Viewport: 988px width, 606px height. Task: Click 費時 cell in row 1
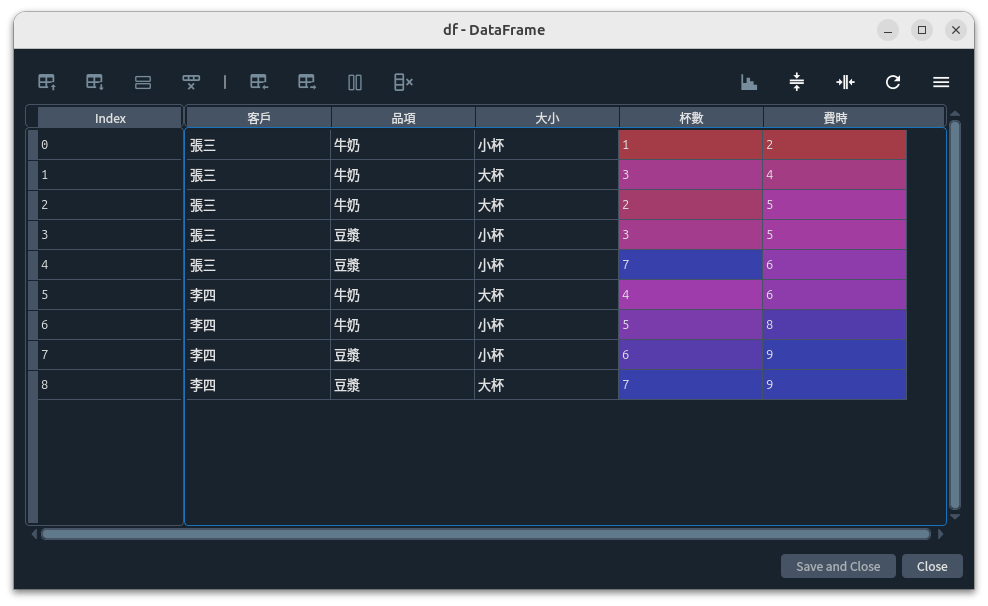[834, 175]
